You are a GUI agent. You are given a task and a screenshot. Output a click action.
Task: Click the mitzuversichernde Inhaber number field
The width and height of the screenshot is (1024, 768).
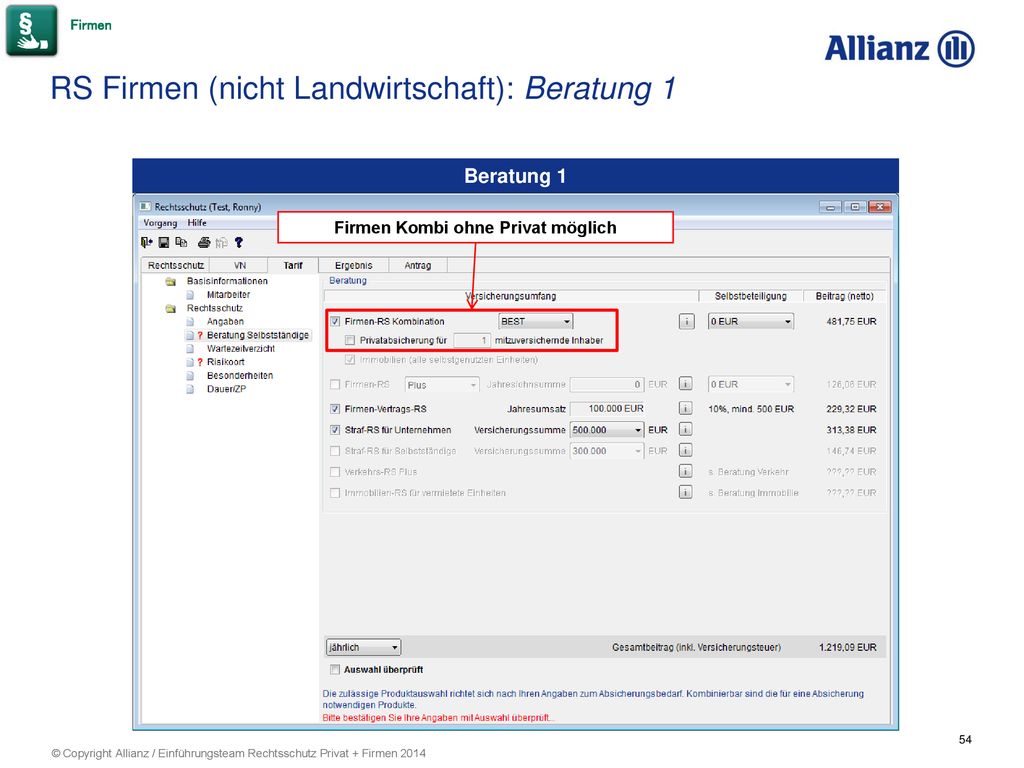[x=472, y=340]
